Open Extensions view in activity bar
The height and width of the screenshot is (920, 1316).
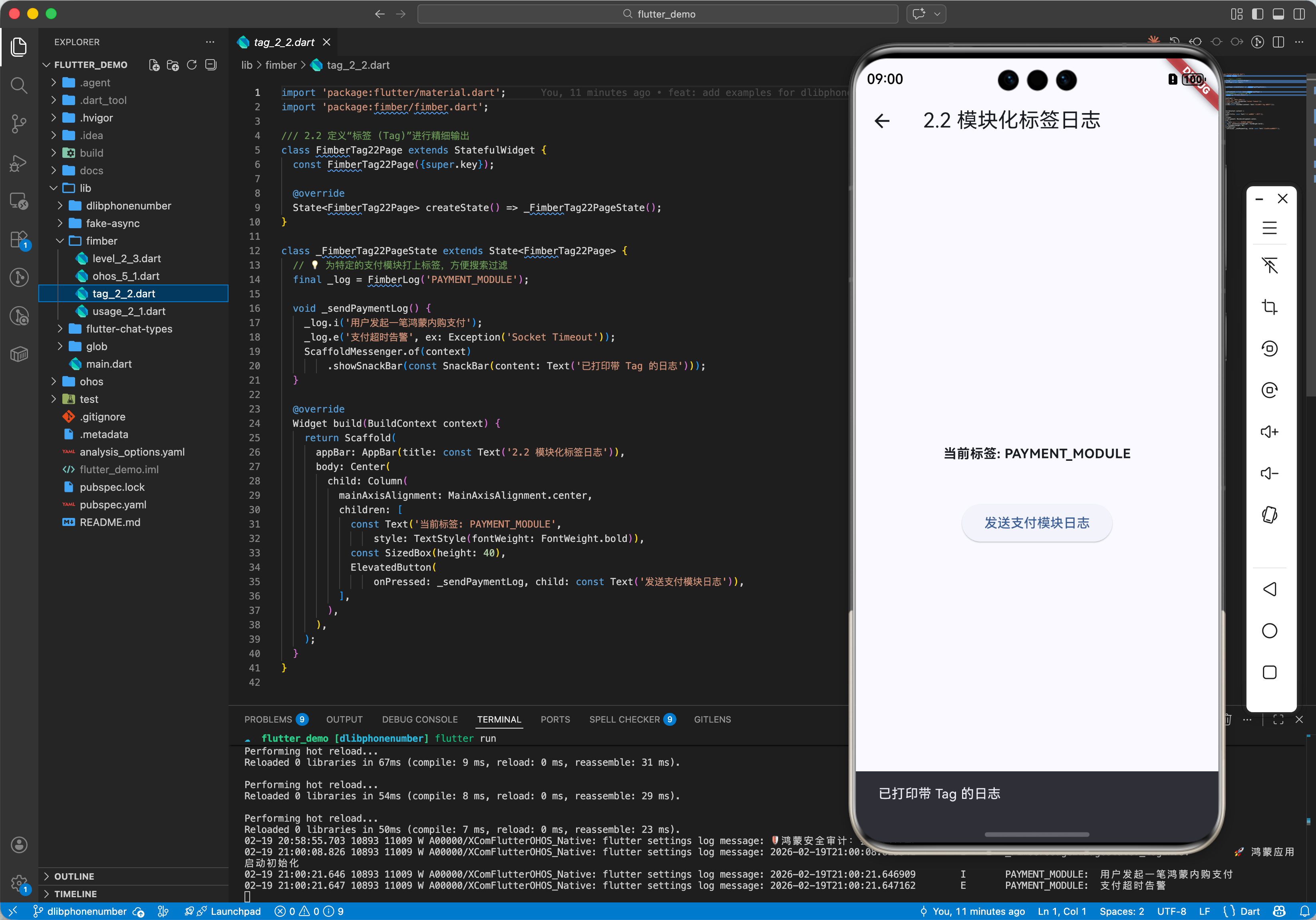(x=19, y=240)
